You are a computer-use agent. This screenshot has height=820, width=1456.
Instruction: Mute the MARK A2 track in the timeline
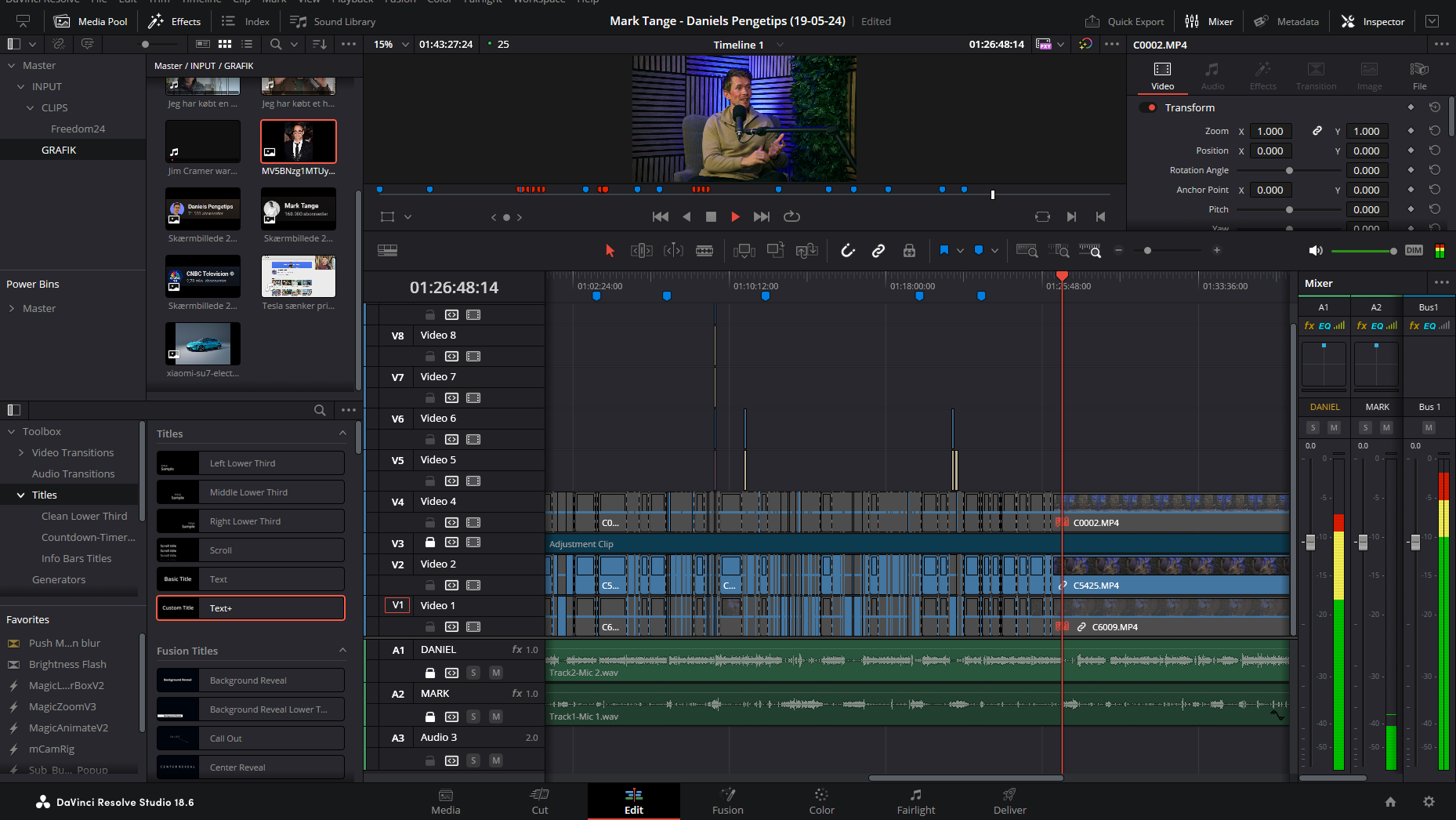pos(496,717)
